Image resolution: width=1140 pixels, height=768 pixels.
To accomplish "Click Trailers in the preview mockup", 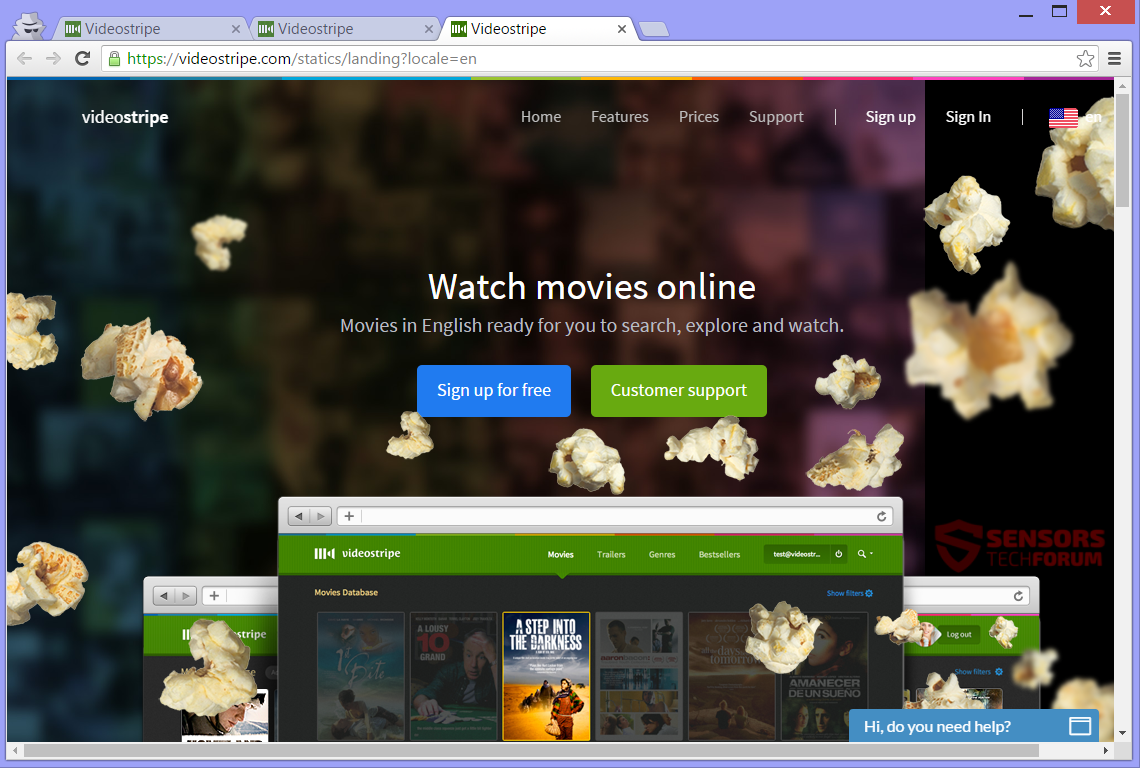I will click(611, 554).
